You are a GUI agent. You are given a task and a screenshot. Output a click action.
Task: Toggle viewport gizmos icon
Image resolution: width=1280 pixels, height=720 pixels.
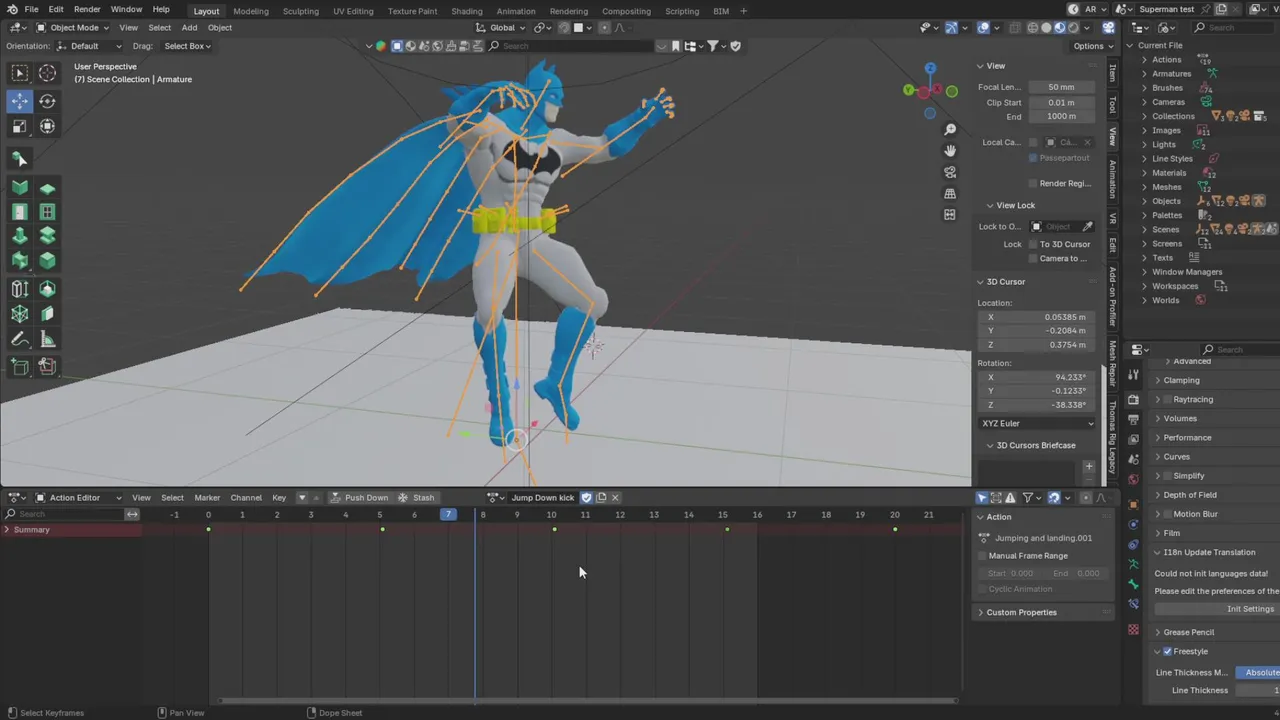tap(951, 28)
